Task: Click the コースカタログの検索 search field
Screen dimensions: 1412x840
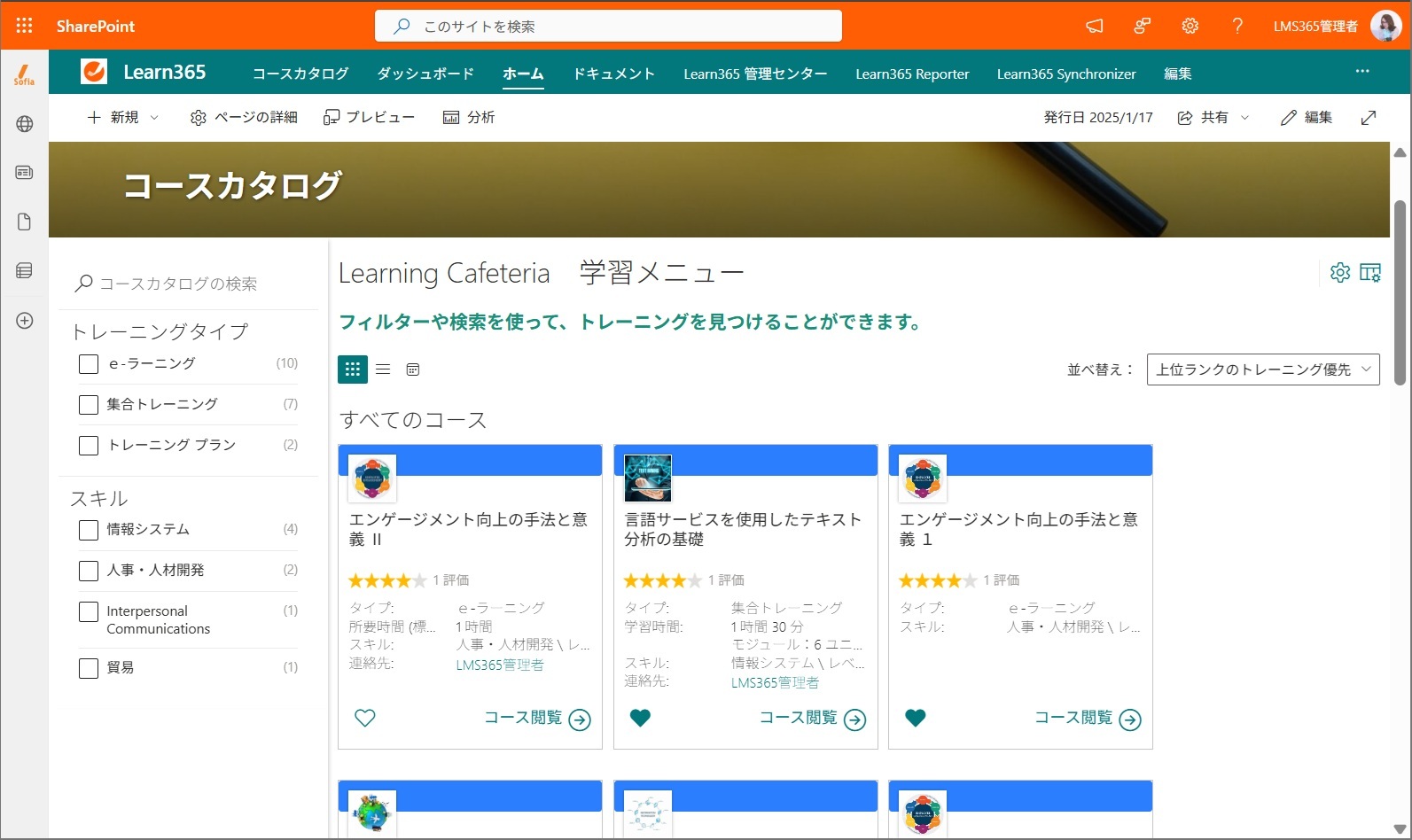Action: (x=189, y=284)
